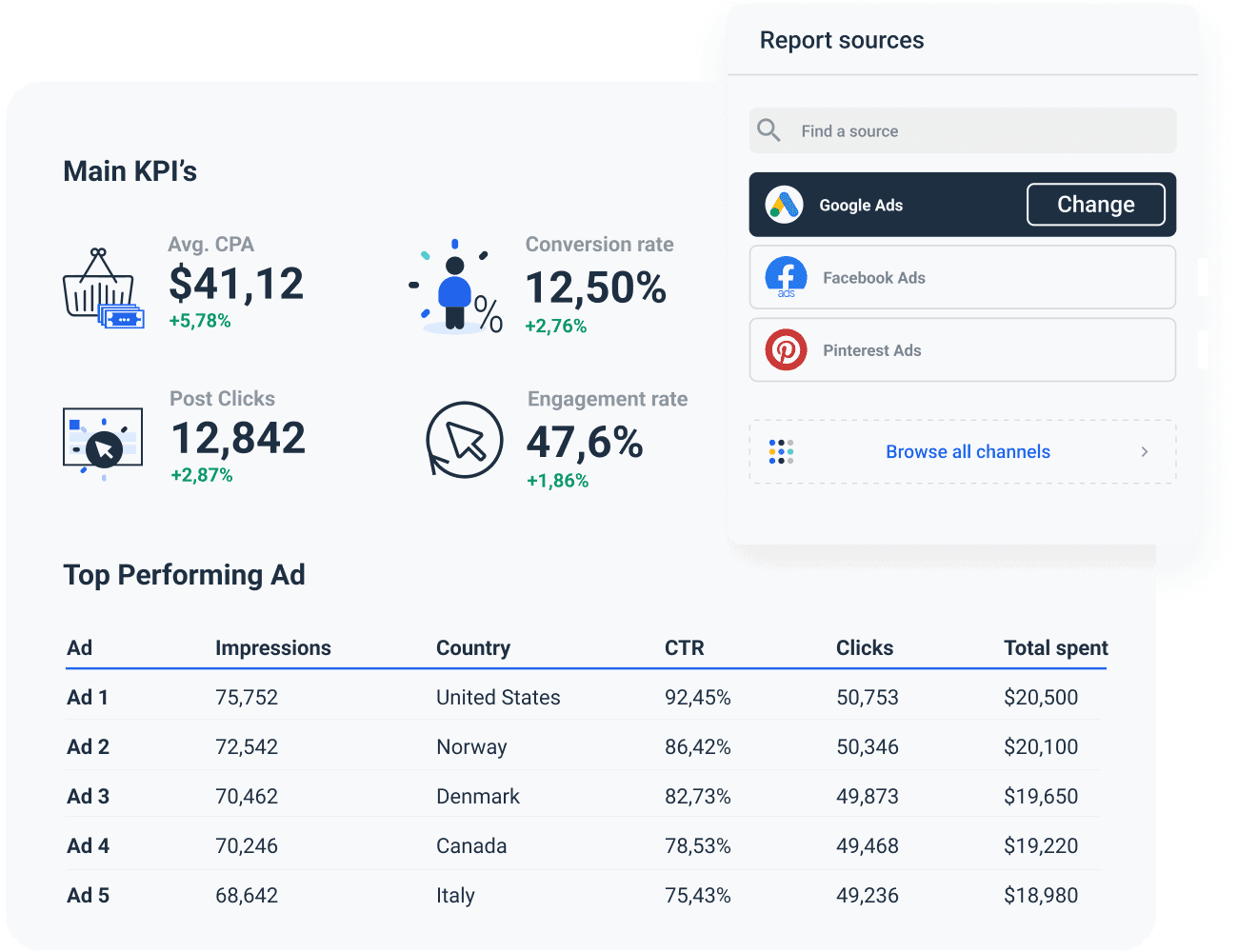Click the Change button for Google Ads

pyautogui.click(x=1095, y=204)
